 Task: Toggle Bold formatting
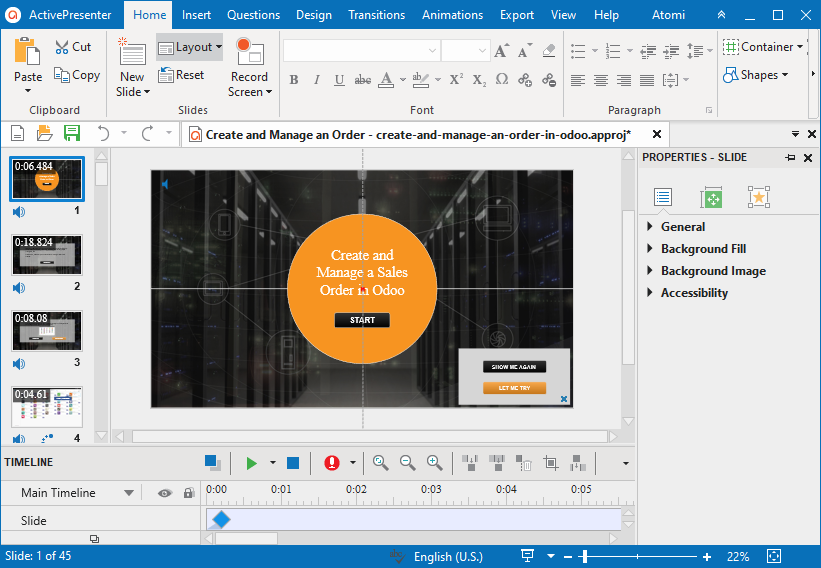(x=294, y=80)
